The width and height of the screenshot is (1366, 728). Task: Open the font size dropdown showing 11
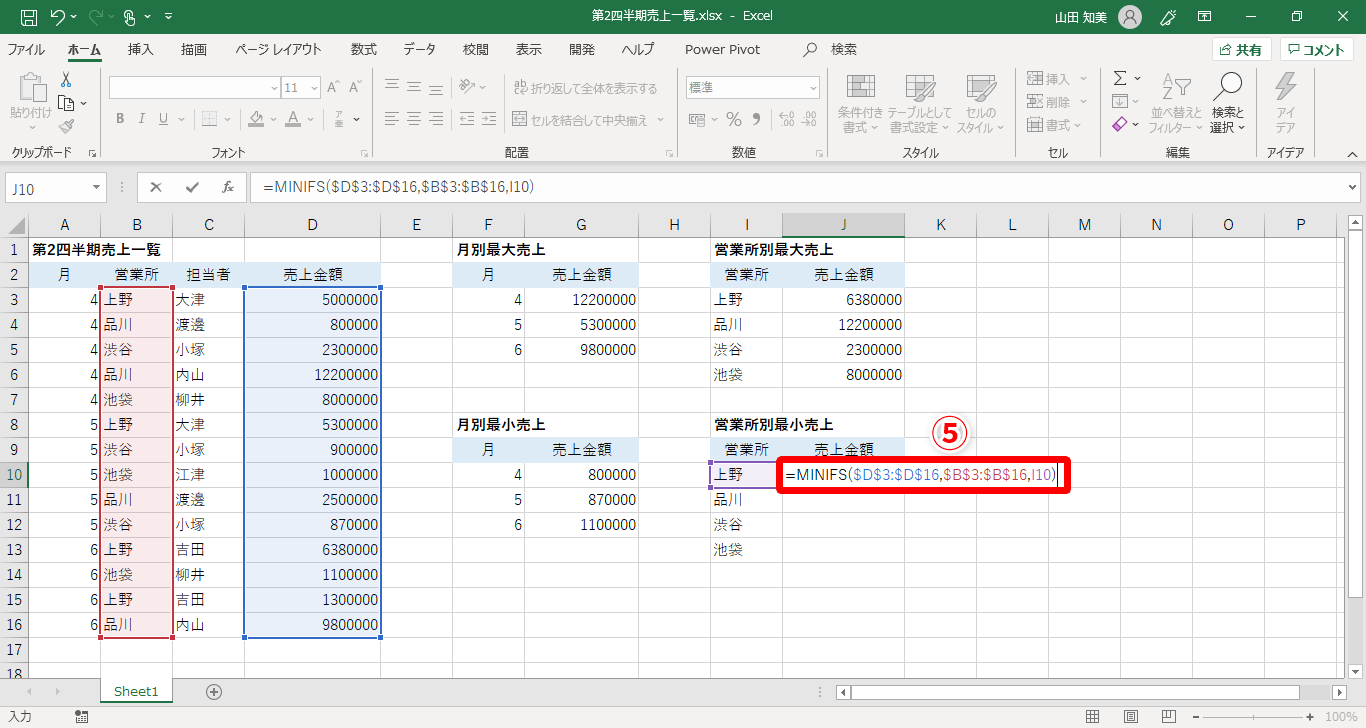(315, 88)
